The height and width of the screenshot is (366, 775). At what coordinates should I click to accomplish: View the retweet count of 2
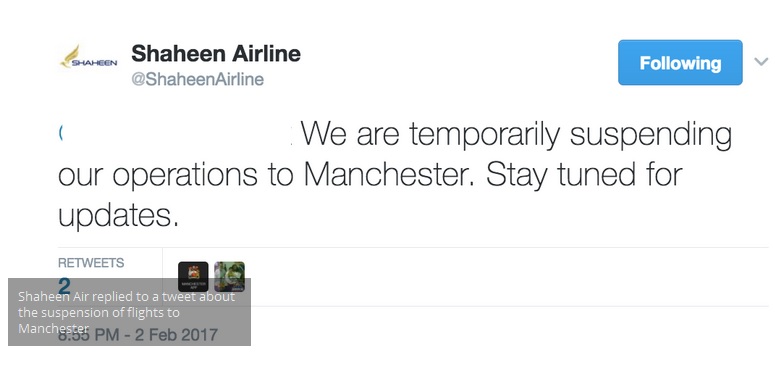[x=64, y=286]
